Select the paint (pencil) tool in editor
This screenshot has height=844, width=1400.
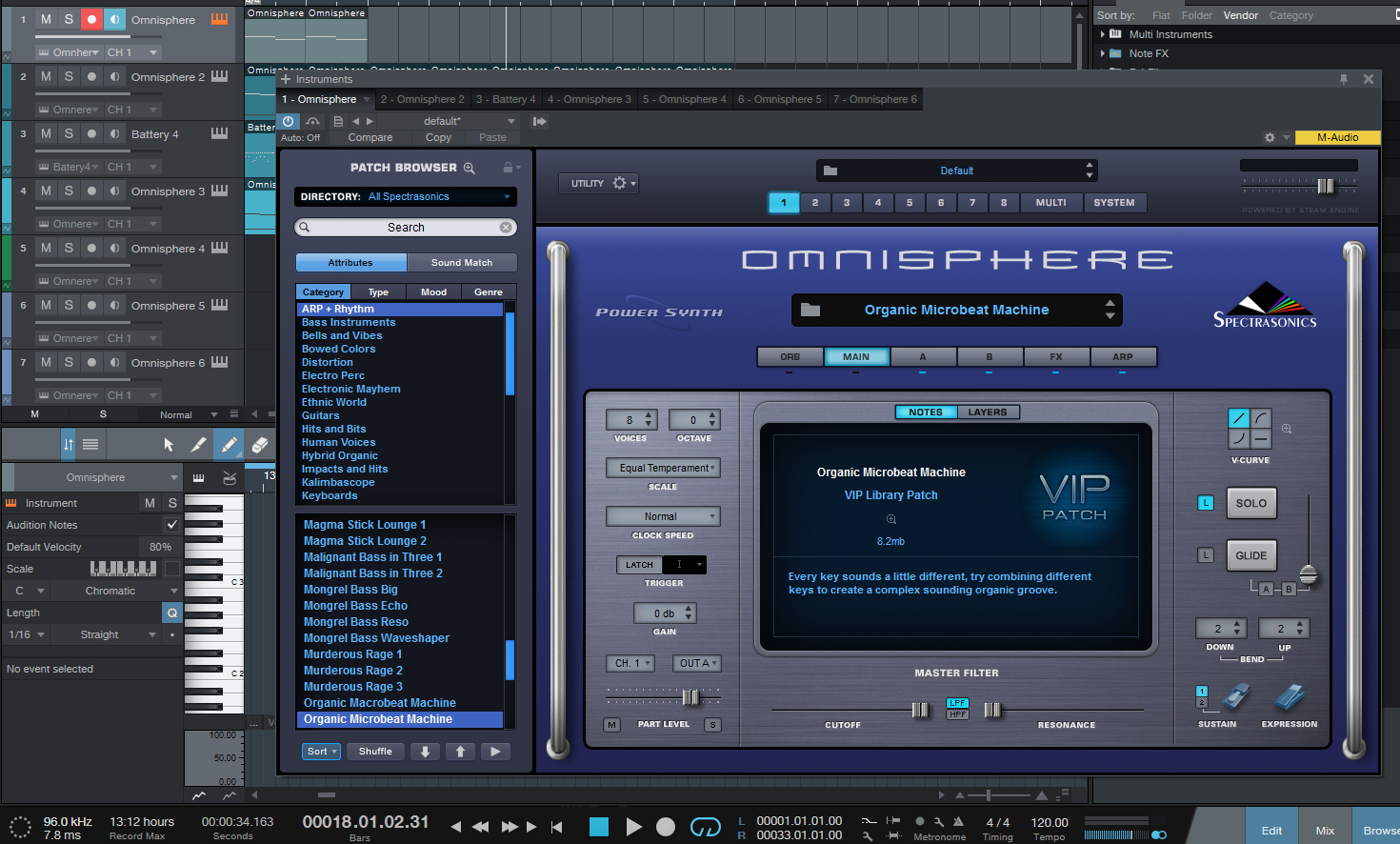pos(230,444)
